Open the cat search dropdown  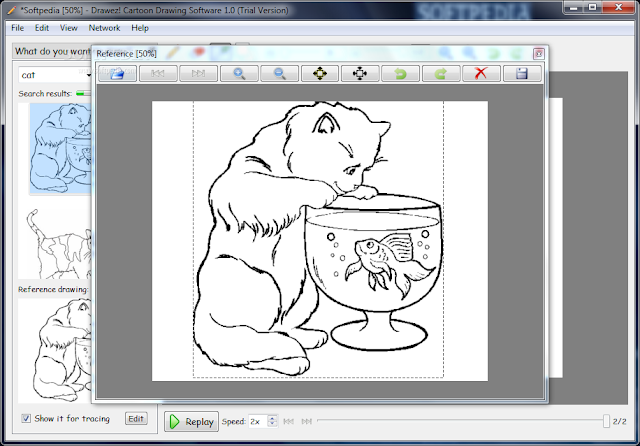pos(88,75)
